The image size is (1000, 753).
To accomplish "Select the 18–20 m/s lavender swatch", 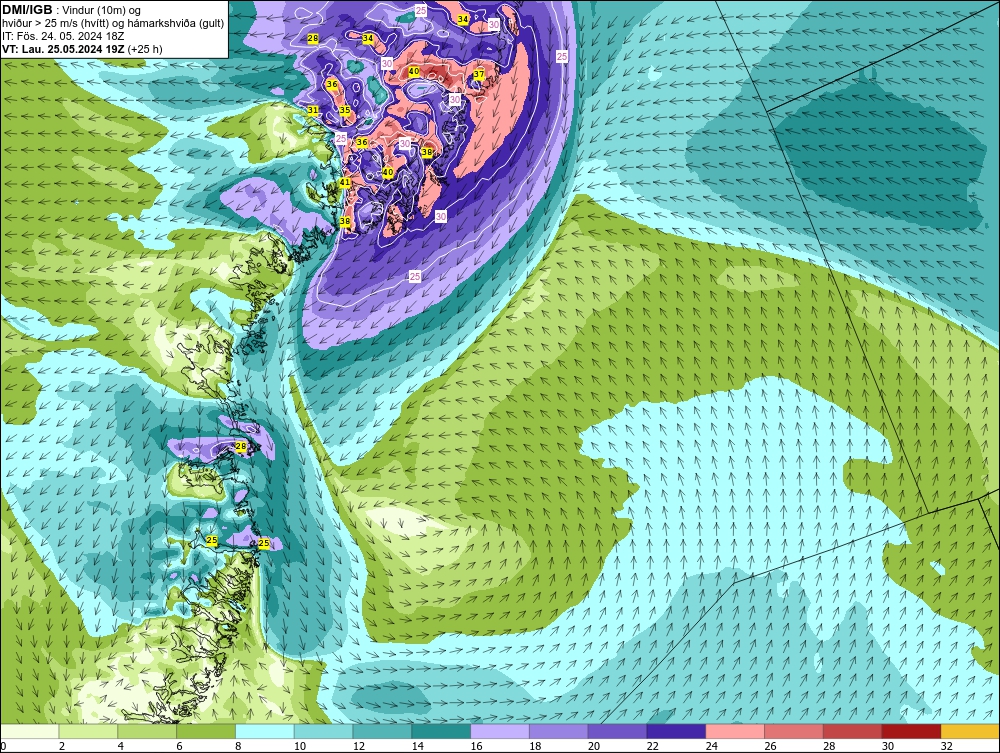I will pyautogui.click(x=559, y=731).
